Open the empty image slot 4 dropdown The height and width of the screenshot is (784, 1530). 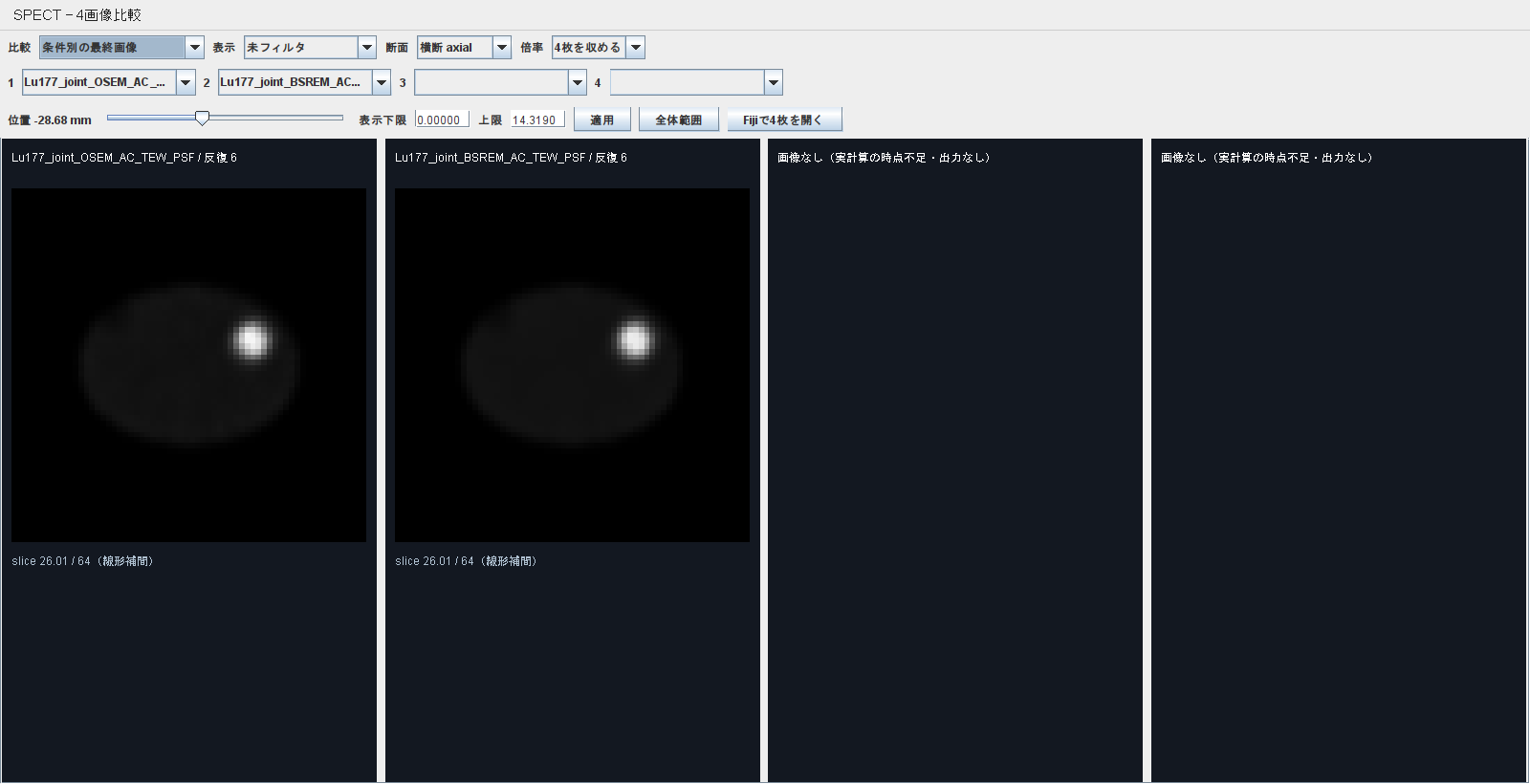pyautogui.click(x=696, y=82)
